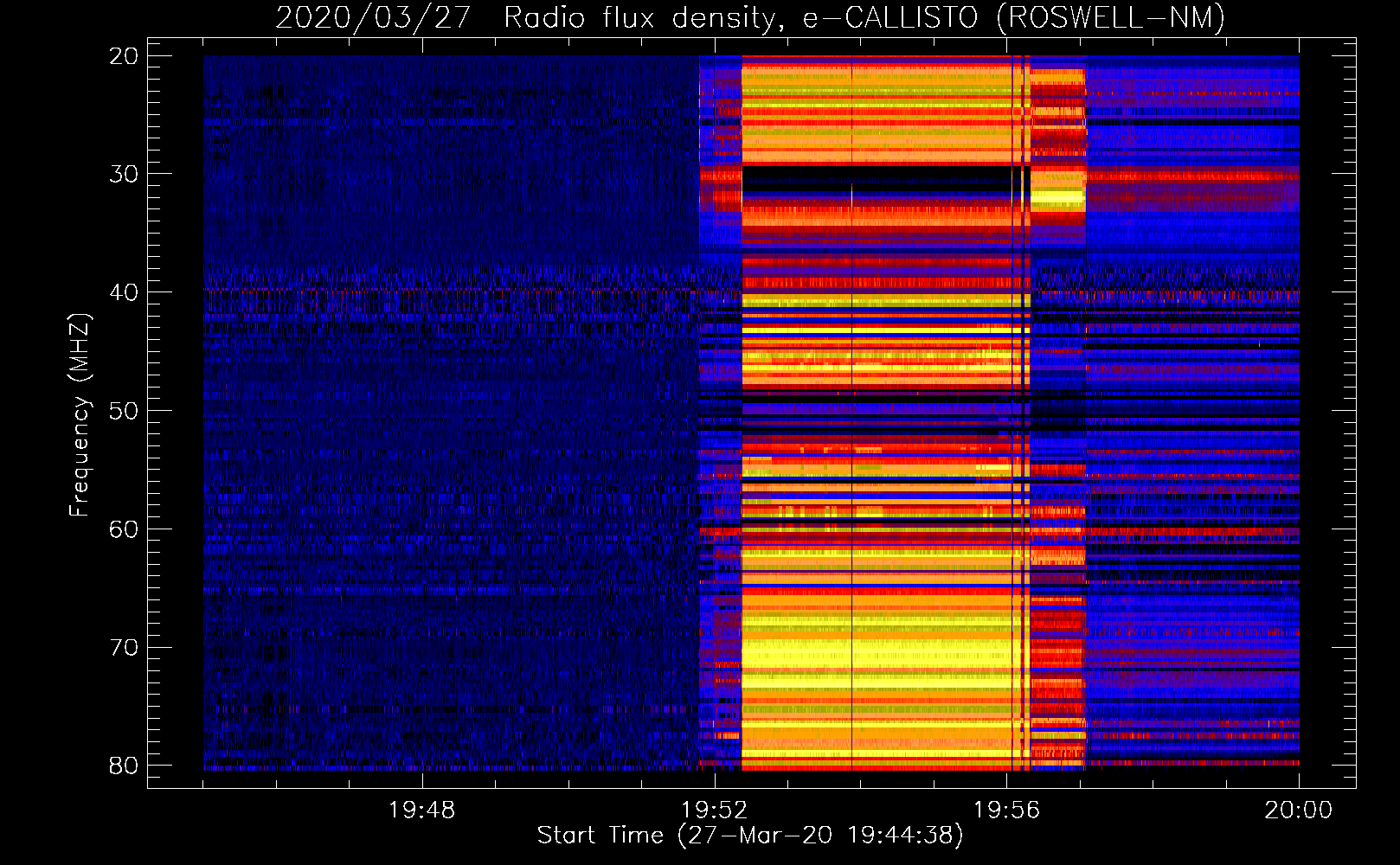This screenshot has height=865, width=1400.
Task: Click the 19:48 time tick label
Action: pyautogui.click(x=421, y=811)
